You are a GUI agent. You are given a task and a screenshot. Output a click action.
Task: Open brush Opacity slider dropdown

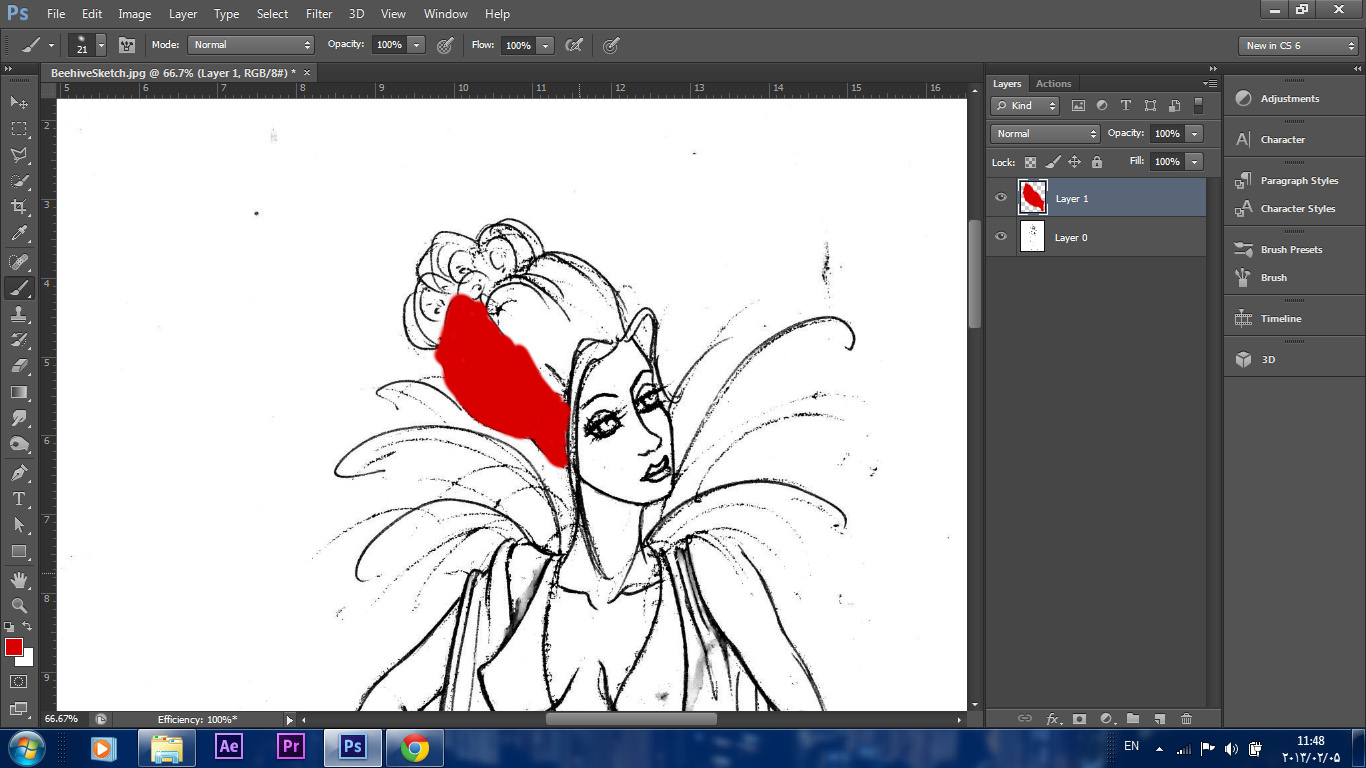[x=417, y=45]
